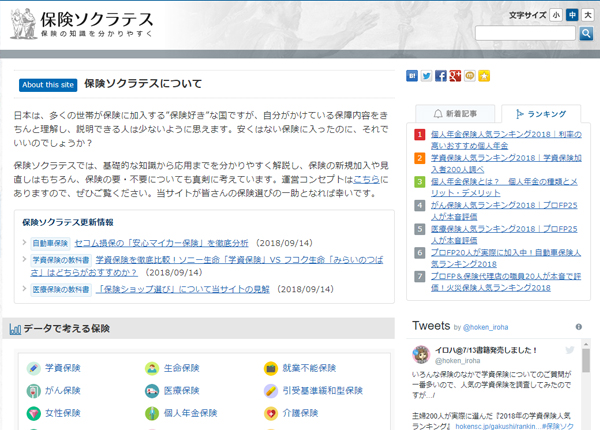
Task: Switch to the 新着記事 tab
Action: tap(454, 114)
